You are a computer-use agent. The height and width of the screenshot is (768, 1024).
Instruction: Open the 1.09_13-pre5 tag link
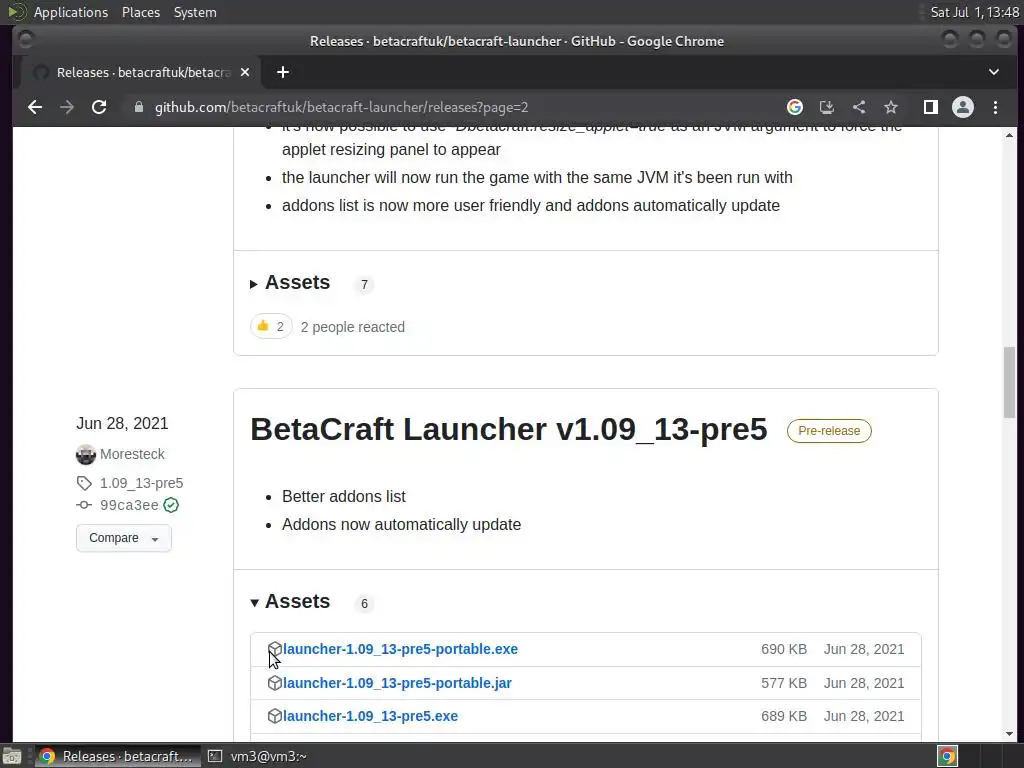[141, 483]
